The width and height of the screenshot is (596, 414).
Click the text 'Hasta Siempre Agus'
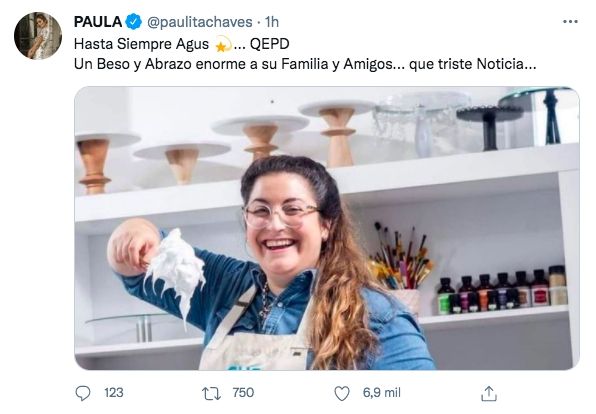(x=141, y=44)
